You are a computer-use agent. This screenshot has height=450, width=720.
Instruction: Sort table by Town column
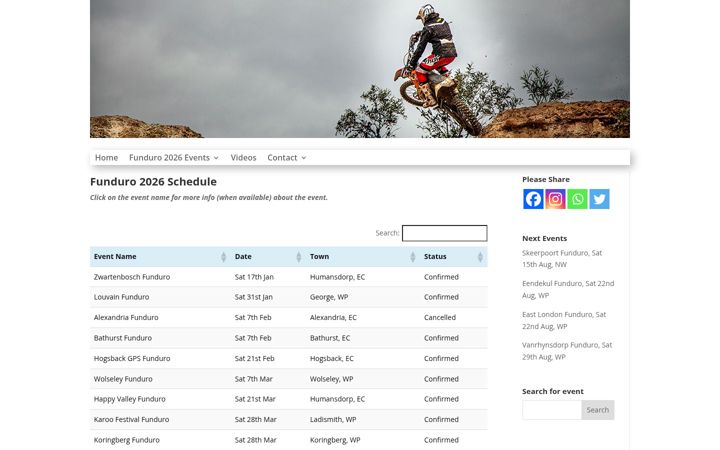(x=363, y=257)
